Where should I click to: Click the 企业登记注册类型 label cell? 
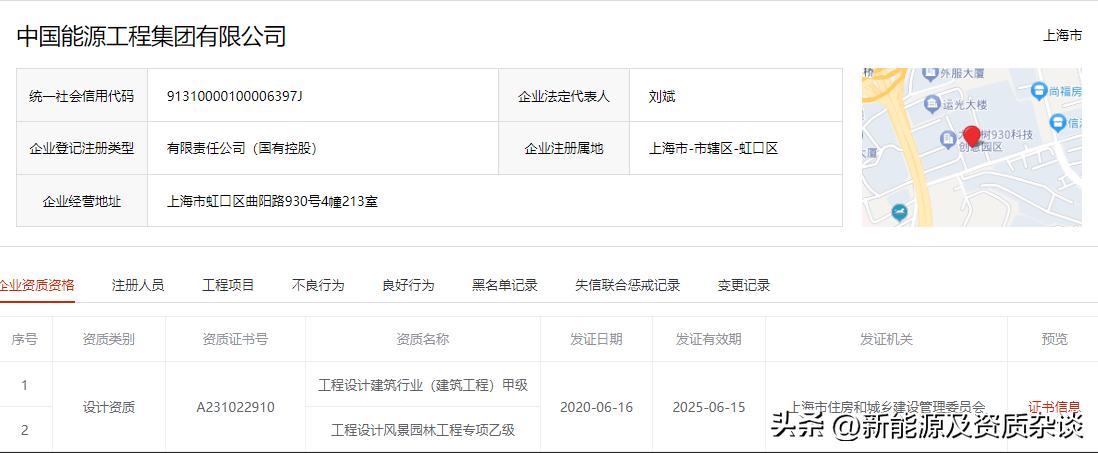coord(82,148)
